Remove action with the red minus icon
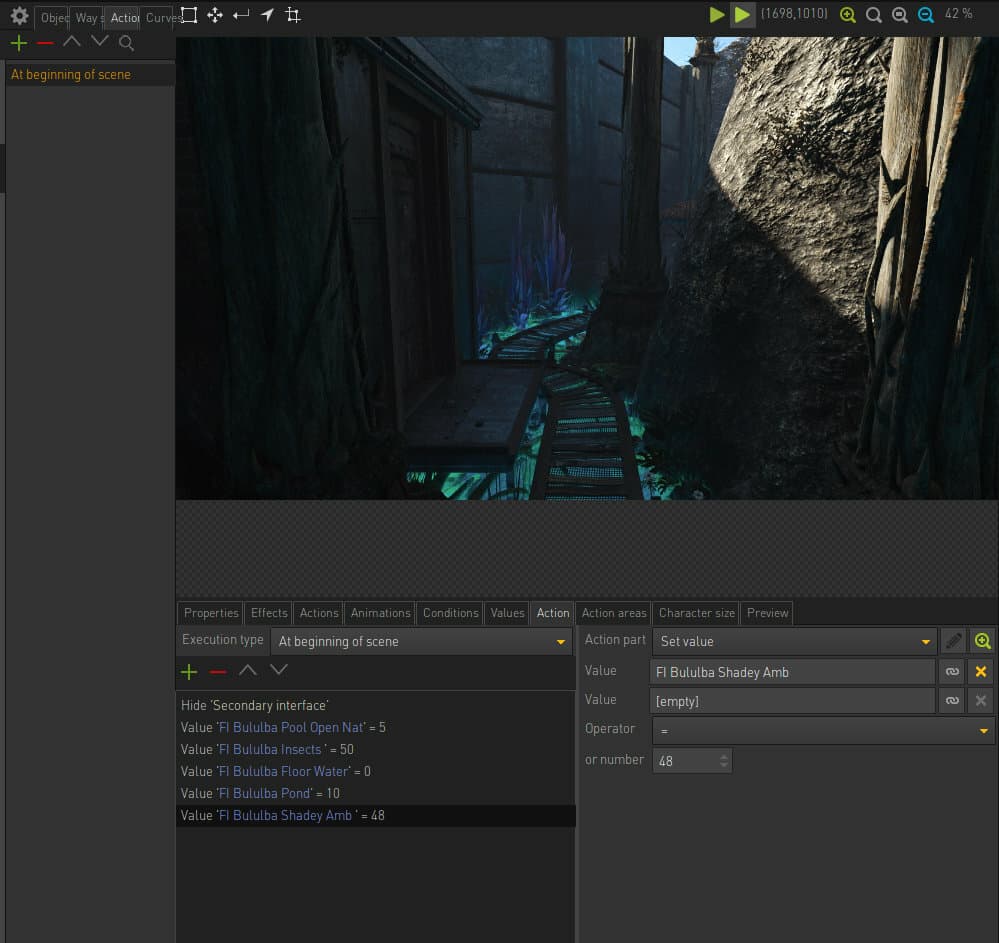This screenshot has height=943, width=999. point(45,43)
